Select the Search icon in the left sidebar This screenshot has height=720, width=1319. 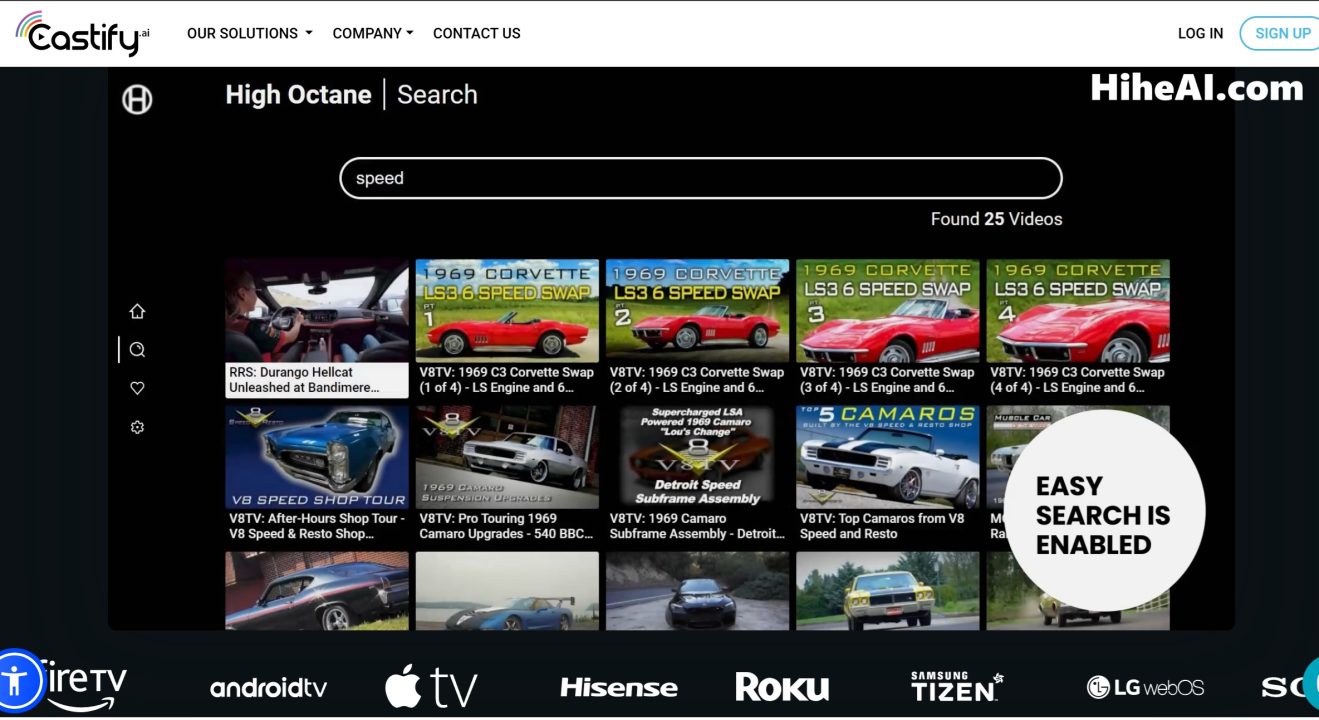(x=137, y=349)
